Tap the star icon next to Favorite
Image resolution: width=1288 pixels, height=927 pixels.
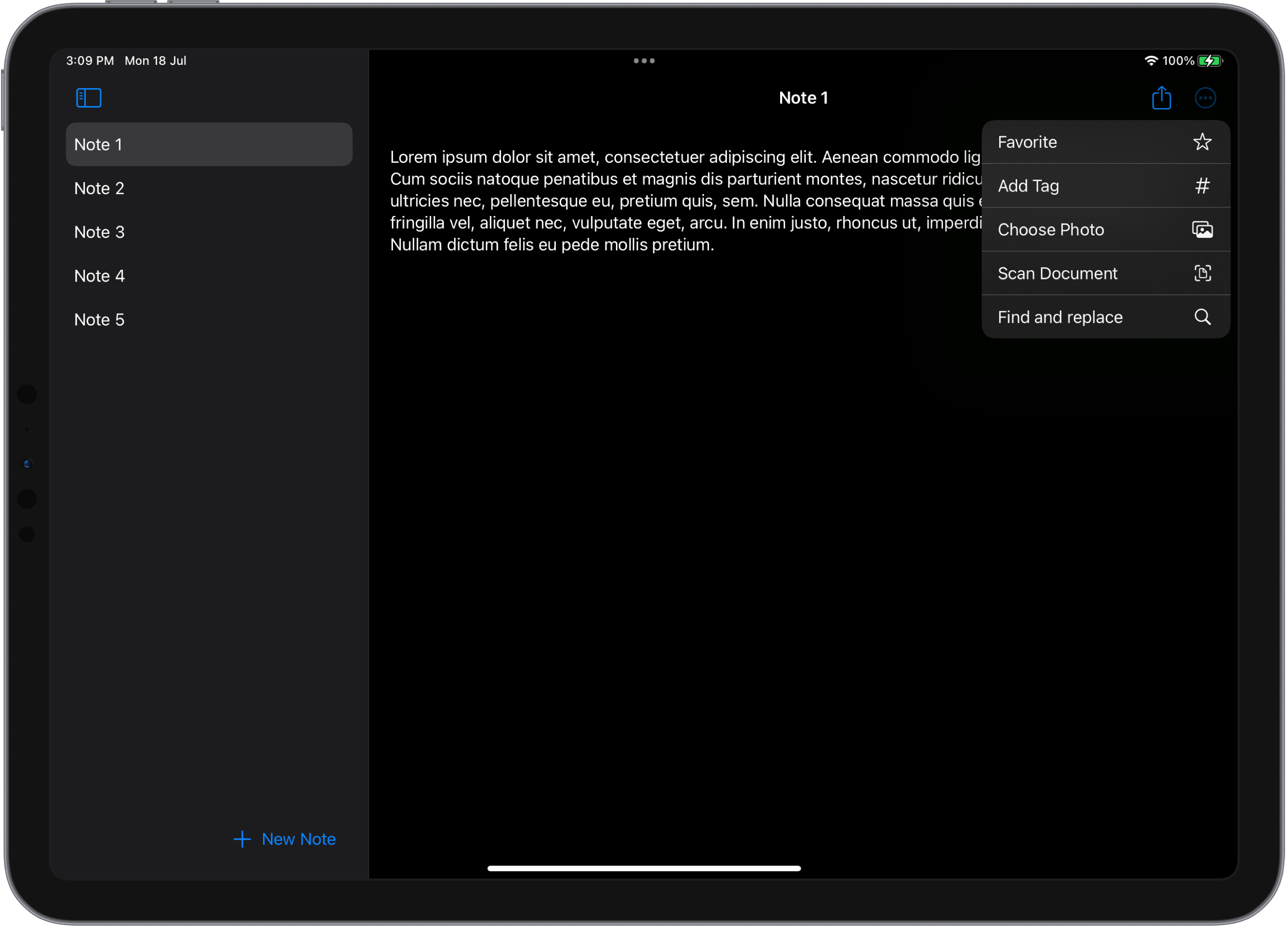click(1203, 142)
